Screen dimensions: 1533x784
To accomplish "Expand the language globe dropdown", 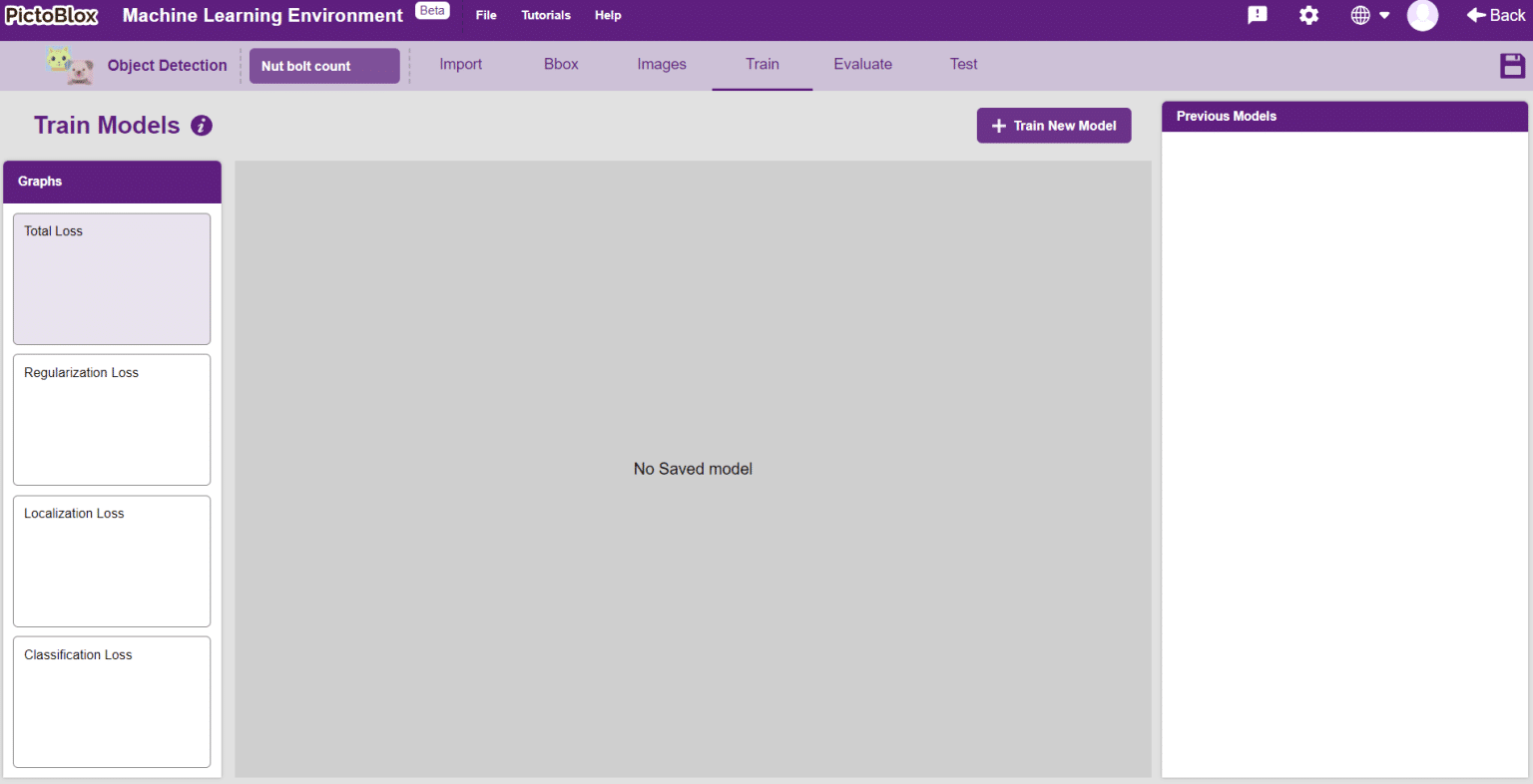I will tap(1369, 15).
